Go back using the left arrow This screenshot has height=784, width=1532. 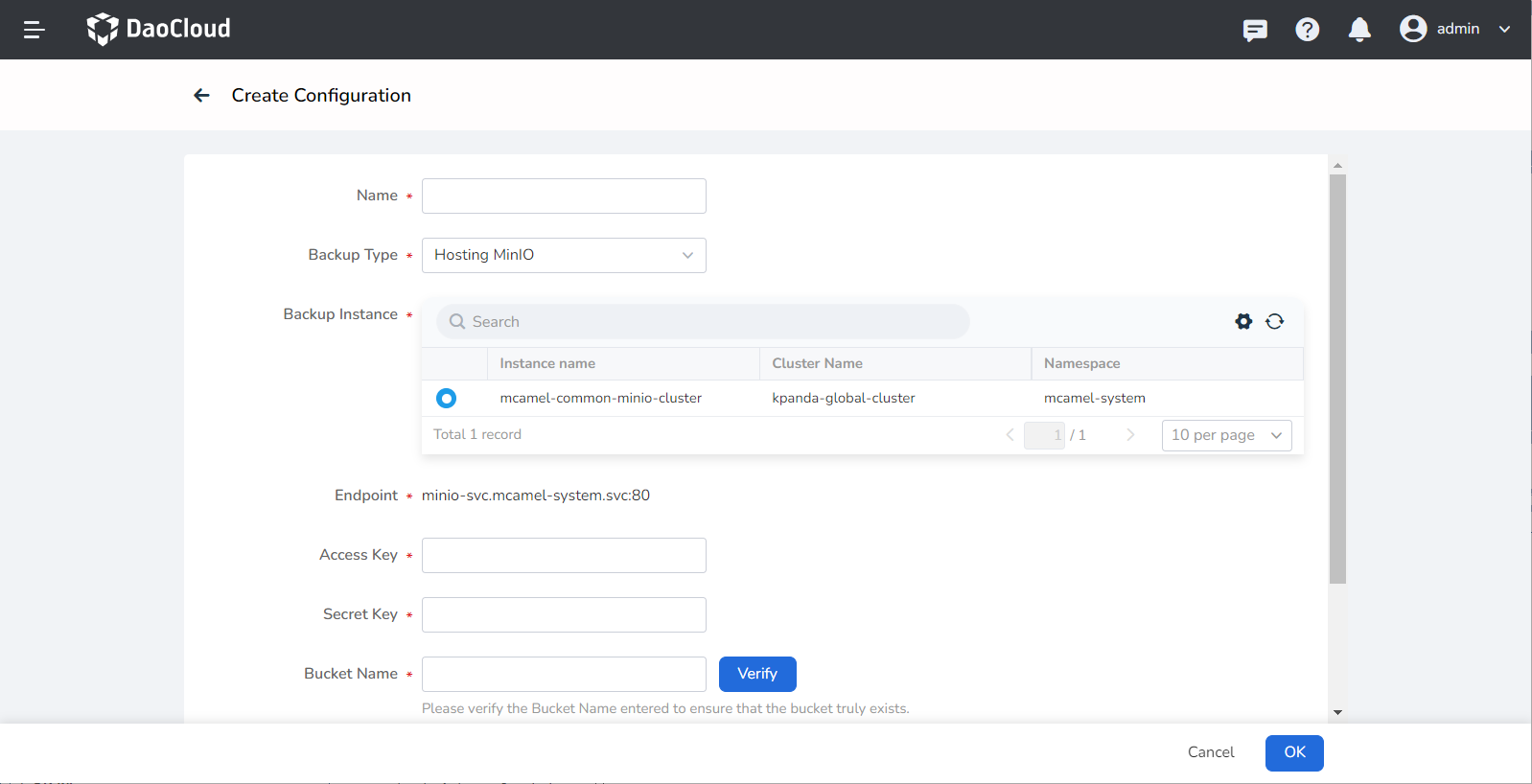click(x=201, y=95)
